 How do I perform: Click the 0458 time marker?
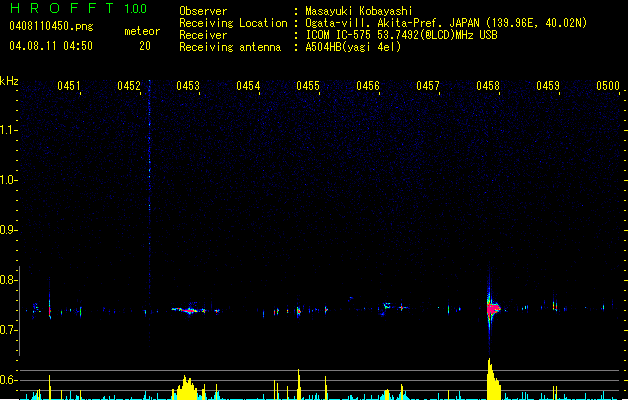click(x=488, y=86)
